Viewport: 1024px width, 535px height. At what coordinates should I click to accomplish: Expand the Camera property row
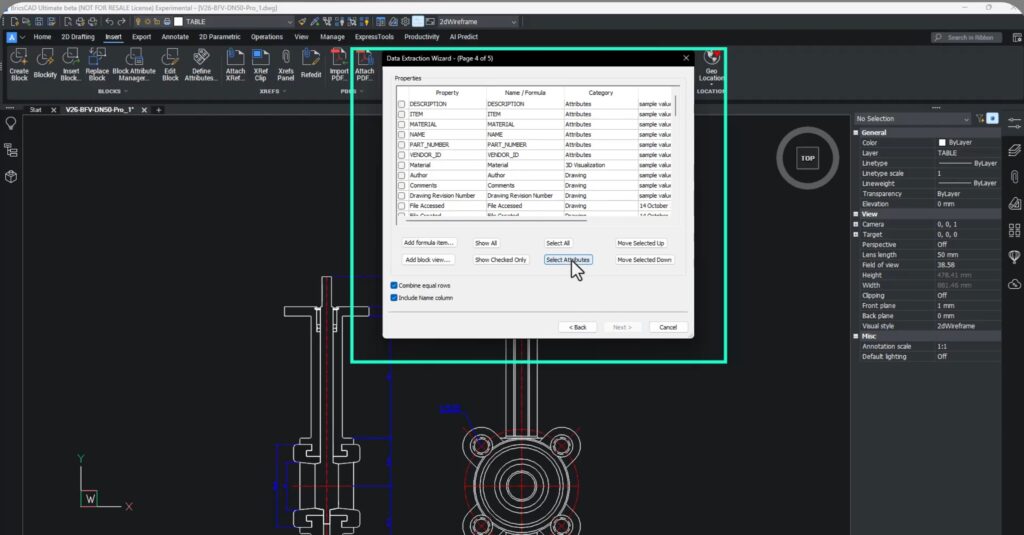(x=856, y=224)
